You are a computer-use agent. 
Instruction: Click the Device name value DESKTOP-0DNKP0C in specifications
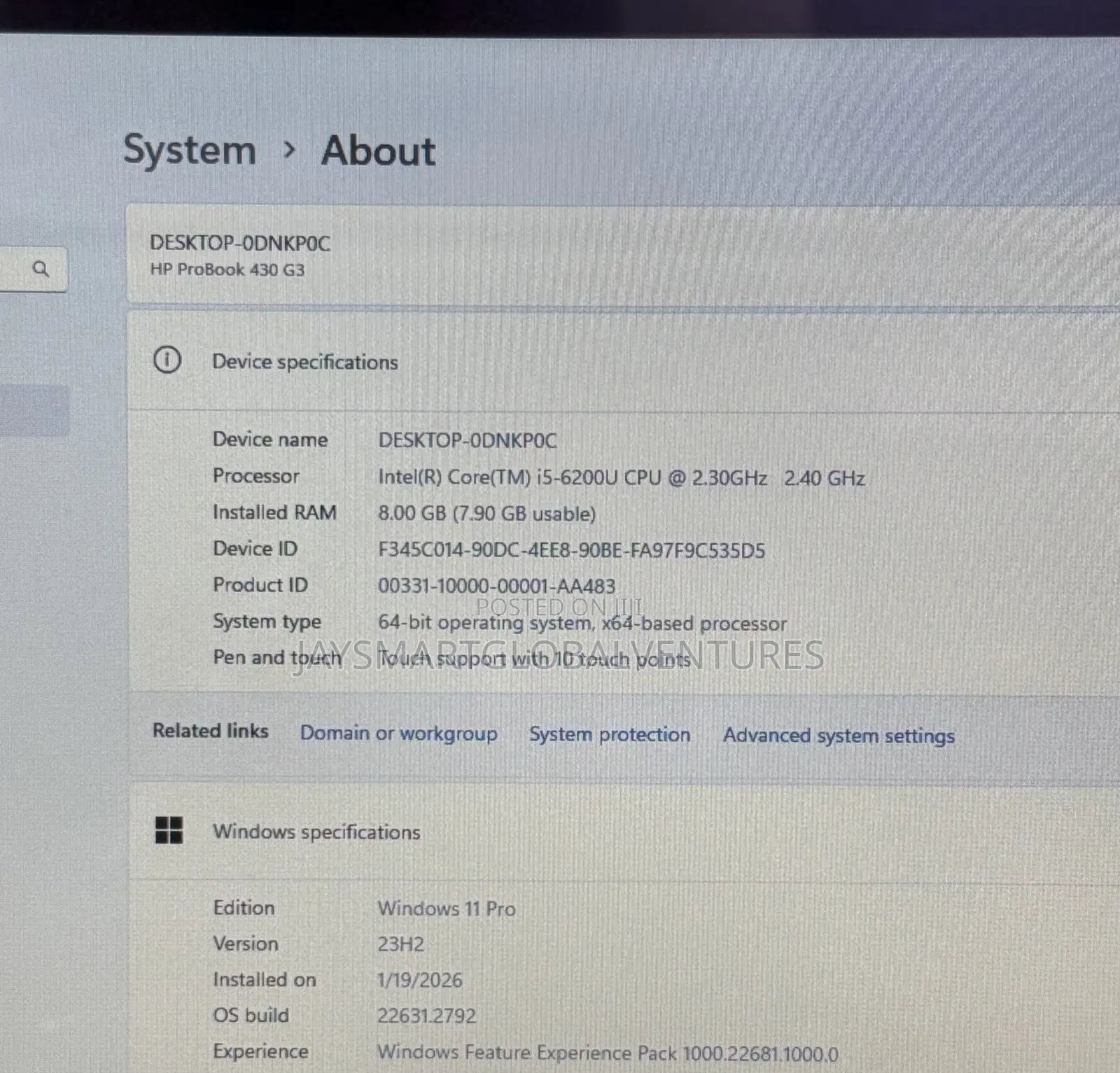coord(468,440)
